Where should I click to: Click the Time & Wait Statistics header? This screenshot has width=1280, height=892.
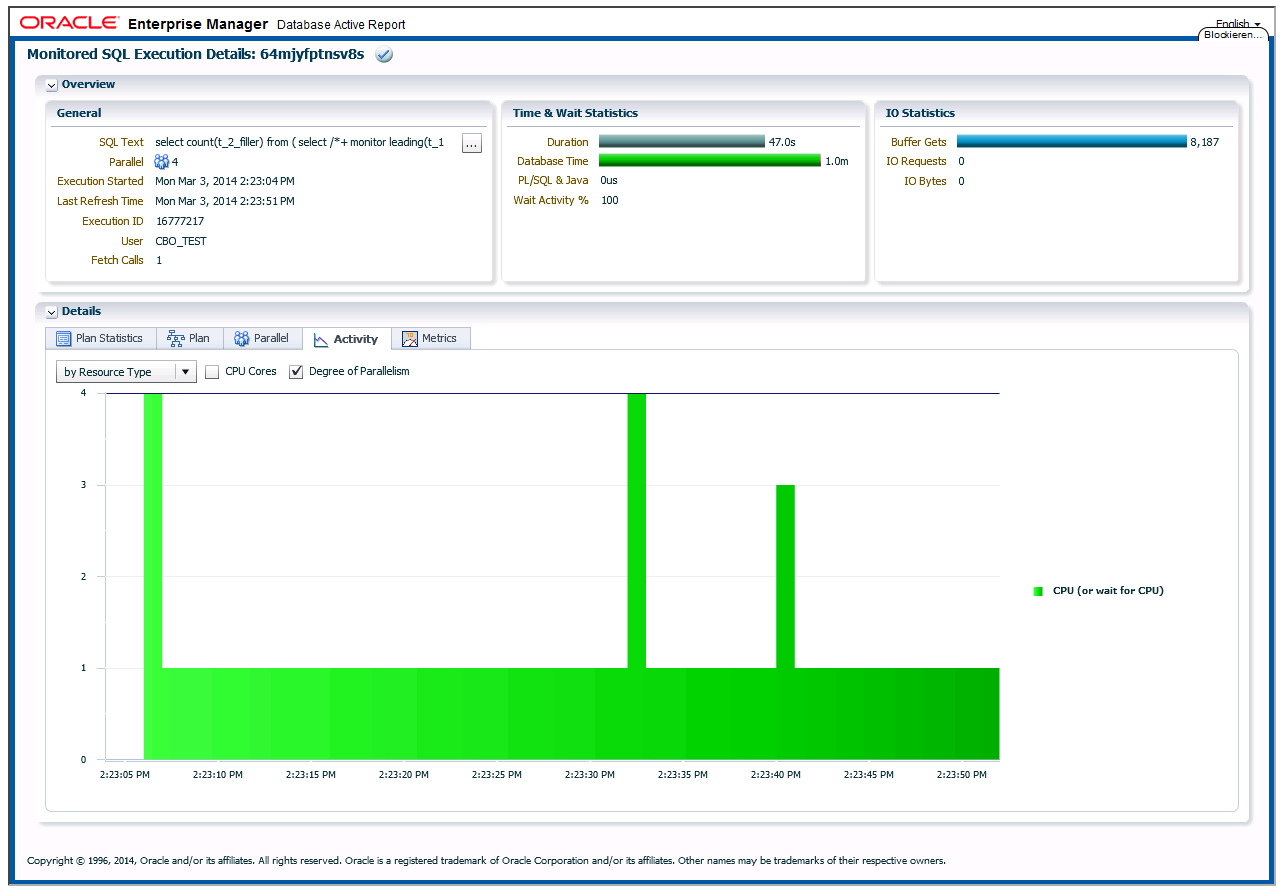click(575, 114)
